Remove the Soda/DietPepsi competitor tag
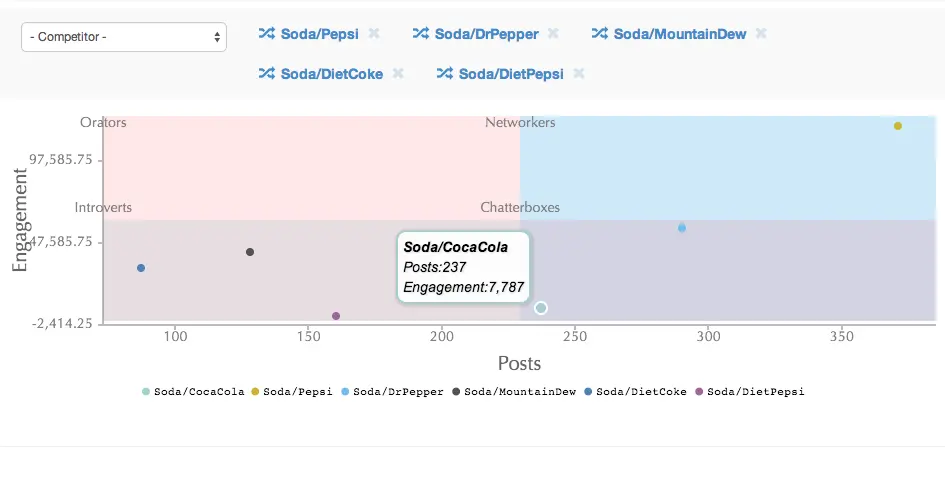The image size is (945, 490). (579, 73)
